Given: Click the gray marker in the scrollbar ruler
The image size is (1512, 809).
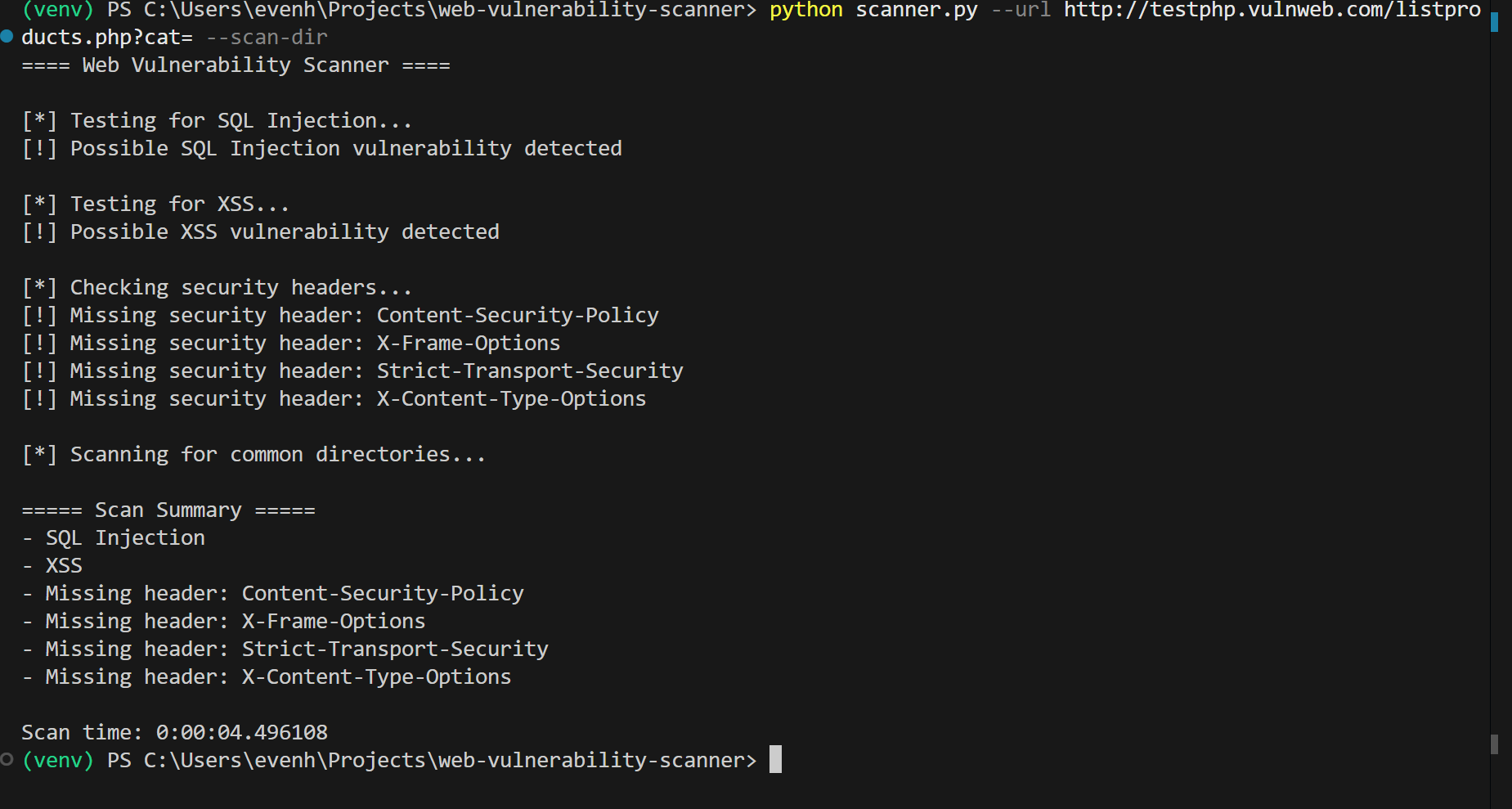Looking at the screenshot, I should tap(1494, 744).
